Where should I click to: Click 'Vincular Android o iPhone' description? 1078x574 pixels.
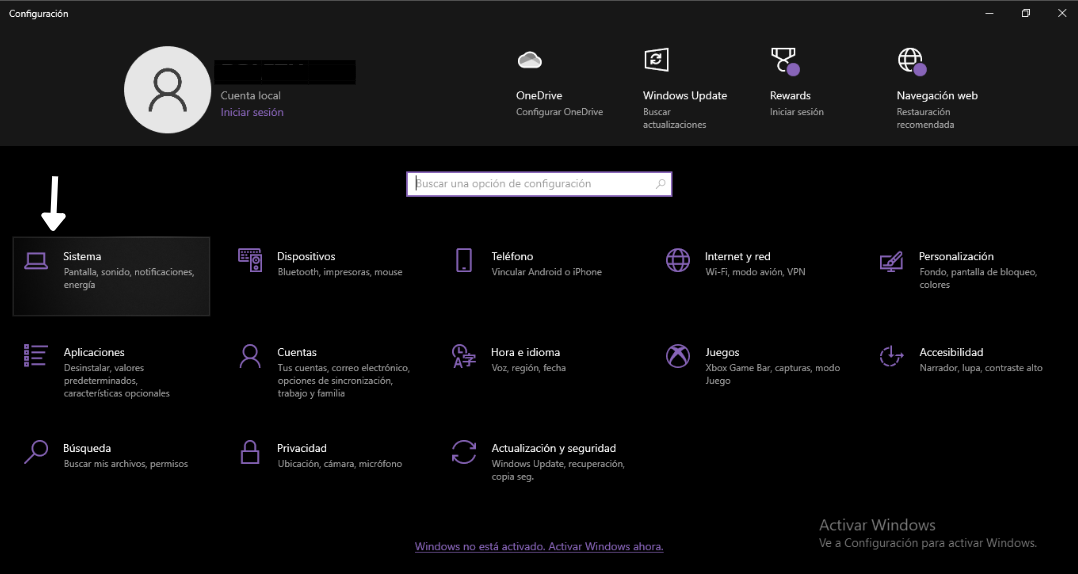coord(547,272)
